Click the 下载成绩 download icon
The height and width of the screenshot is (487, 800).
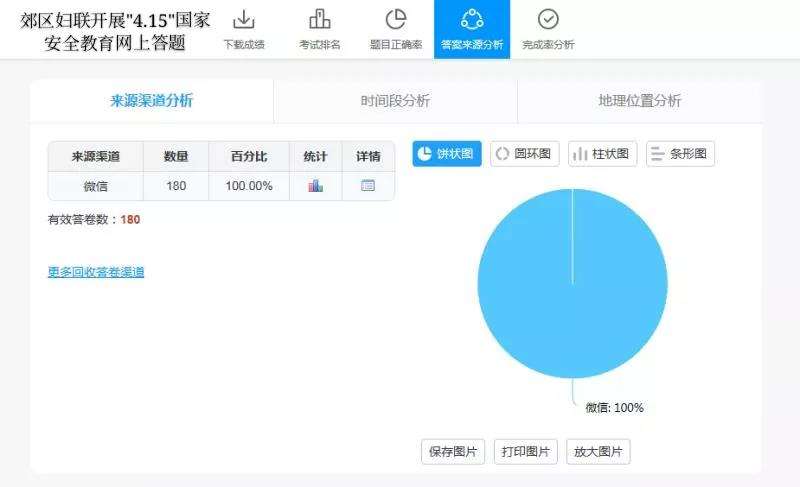click(x=244, y=19)
